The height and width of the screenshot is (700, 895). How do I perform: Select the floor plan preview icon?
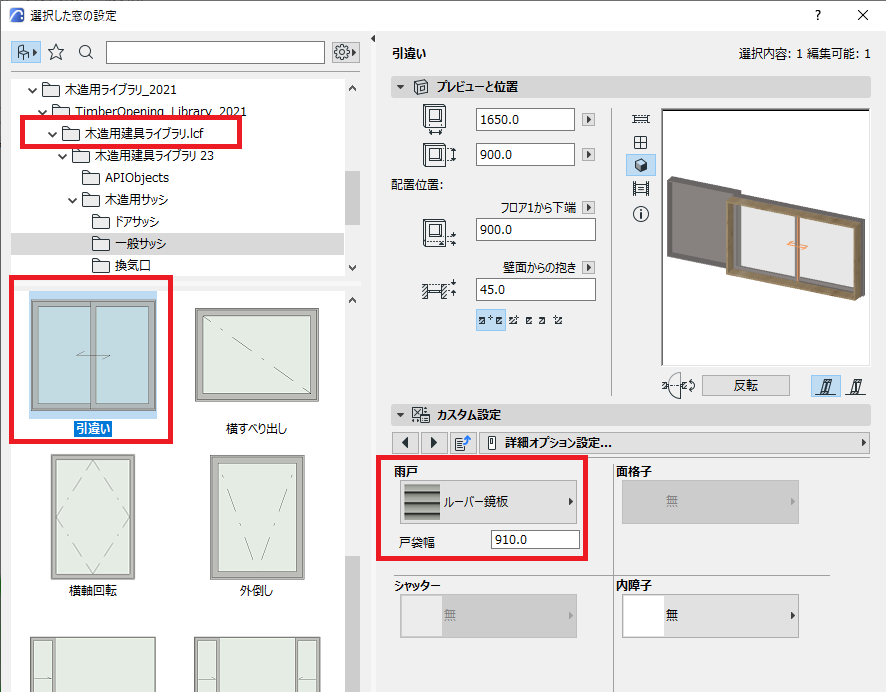pyautogui.click(x=640, y=119)
